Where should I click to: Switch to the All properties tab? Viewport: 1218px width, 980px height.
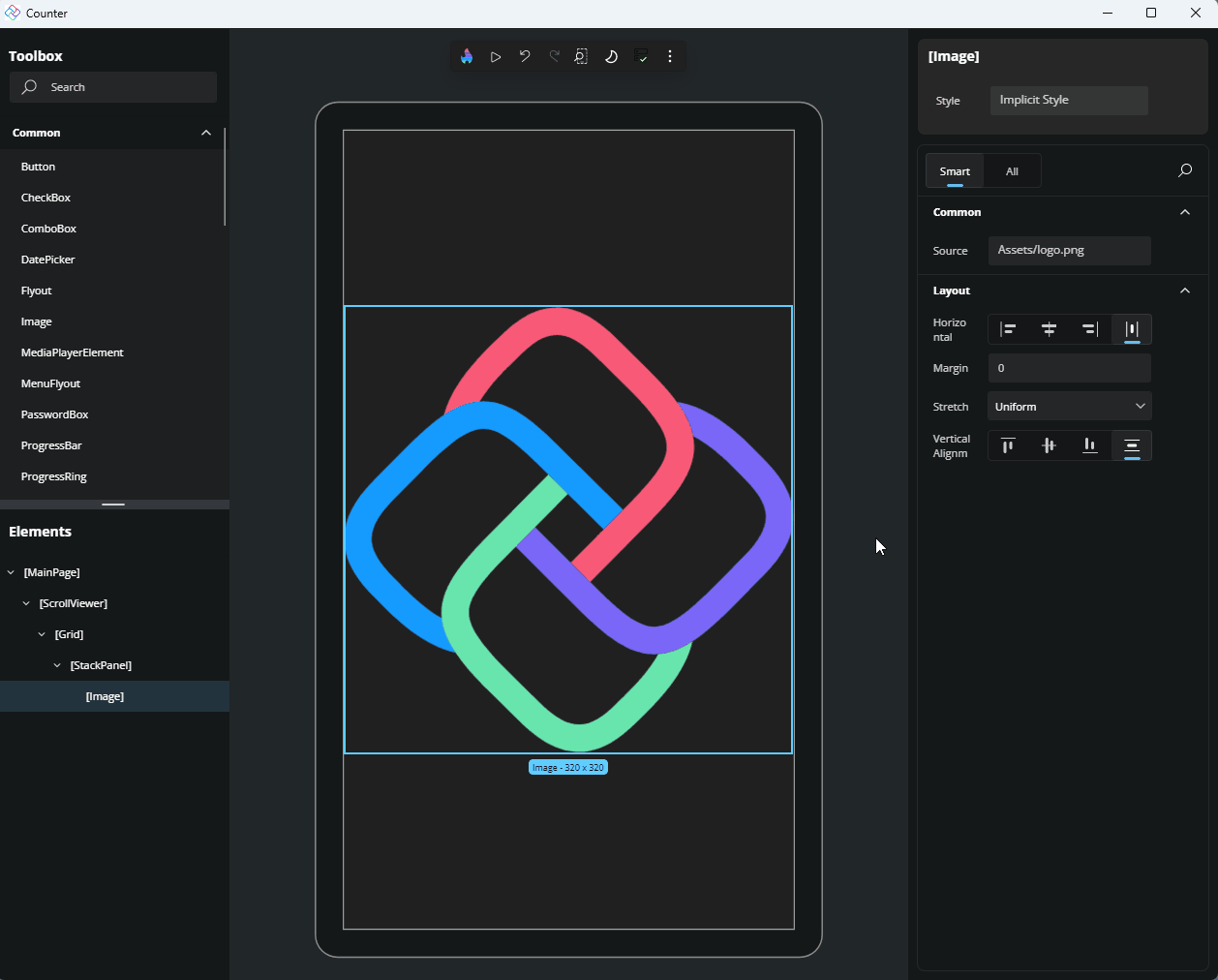coord(1012,171)
